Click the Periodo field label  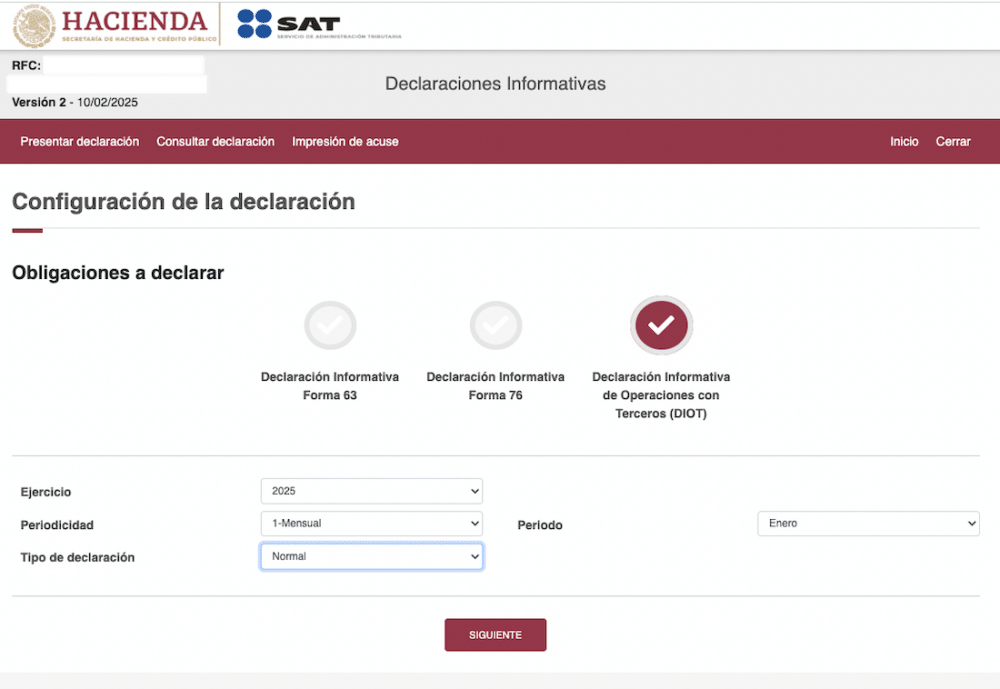(x=540, y=525)
